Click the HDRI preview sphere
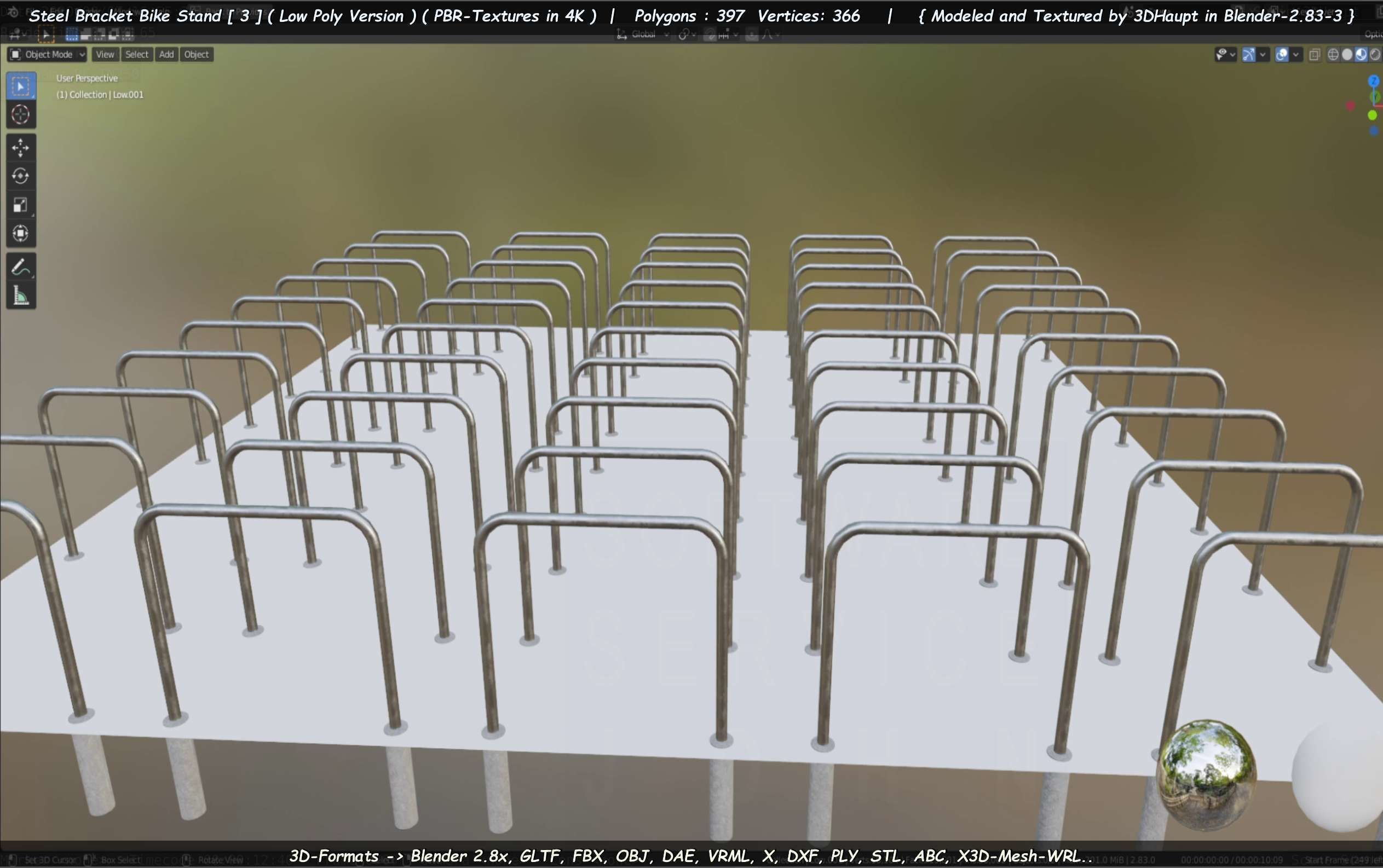The height and width of the screenshot is (868, 1383). click(x=1206, y=775)
